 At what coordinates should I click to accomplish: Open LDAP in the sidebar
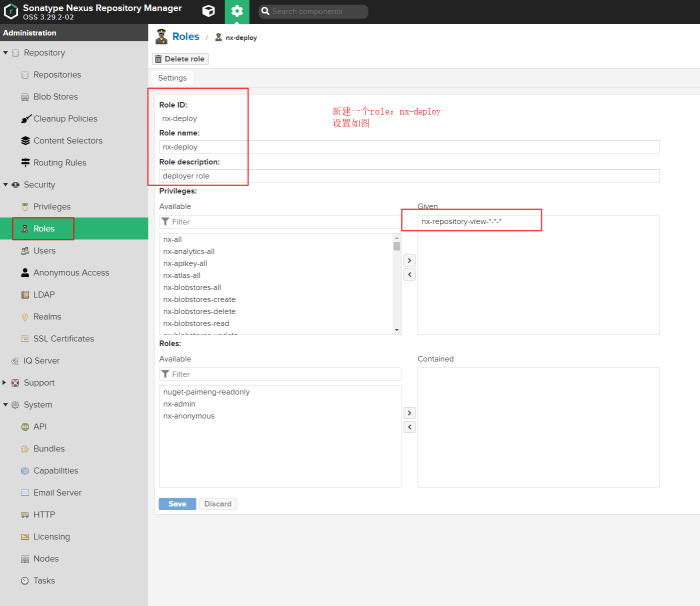click(x=44, y=294)
